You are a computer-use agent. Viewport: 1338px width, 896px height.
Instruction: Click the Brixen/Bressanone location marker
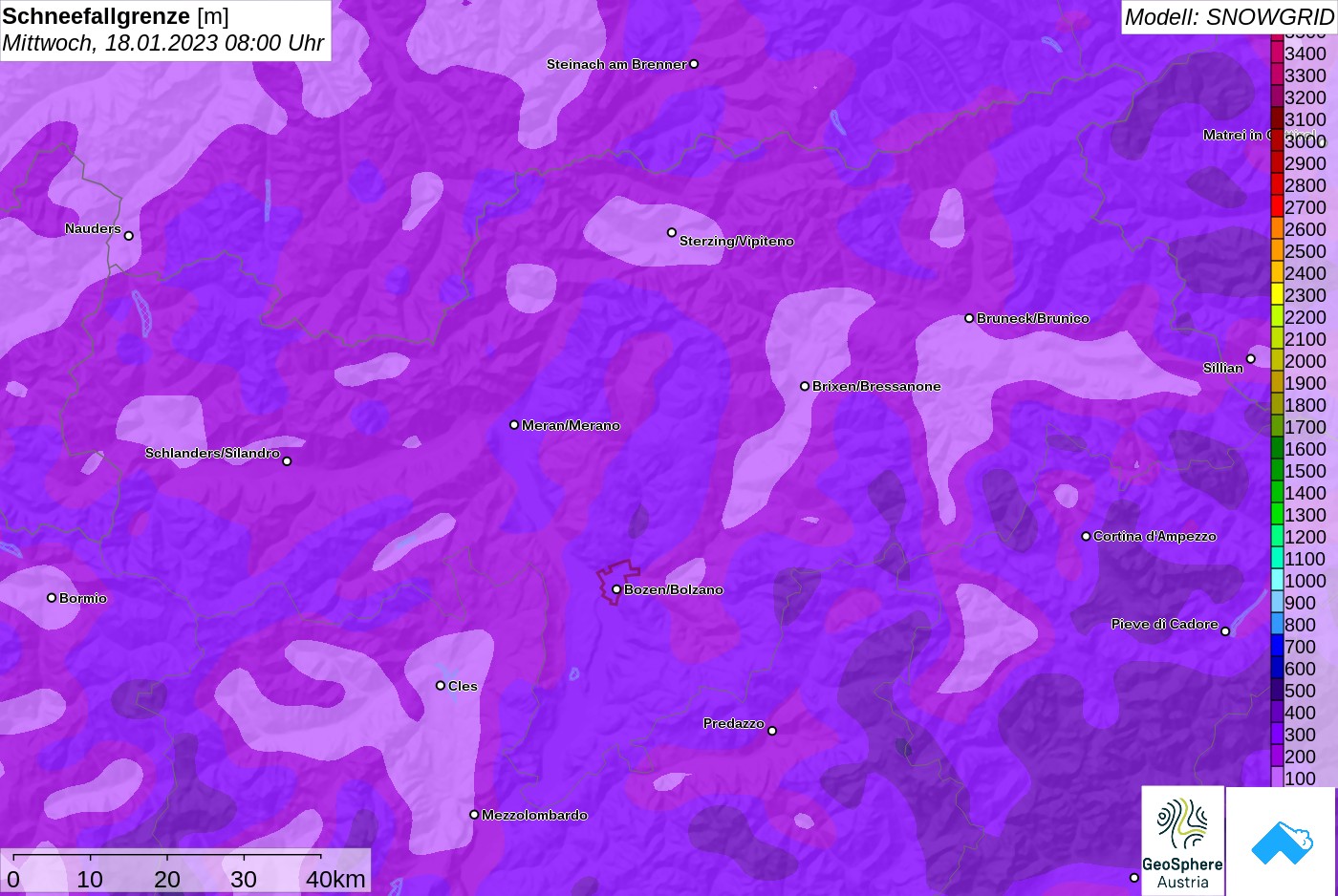(x=805, y=386)
